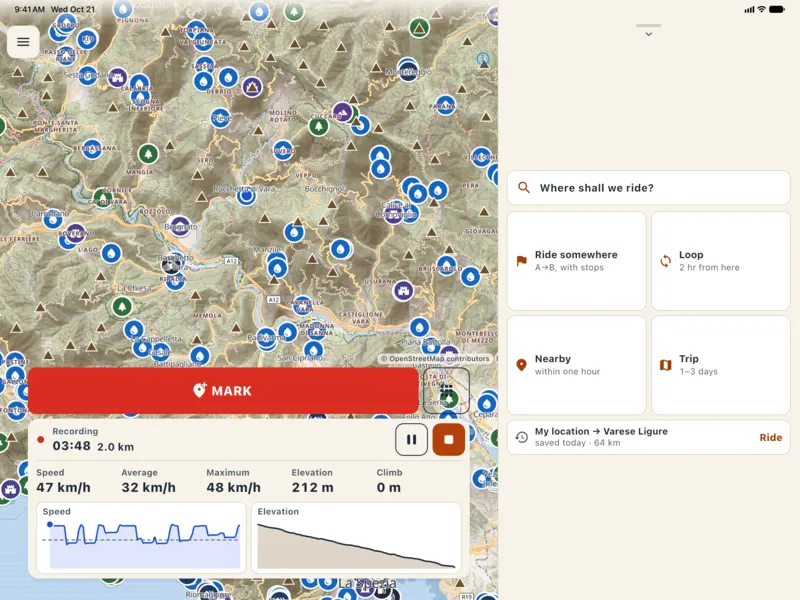Select the photo marker at Borghetto di Vara
This screenshot has width=800, height=600.
(171, 264)
